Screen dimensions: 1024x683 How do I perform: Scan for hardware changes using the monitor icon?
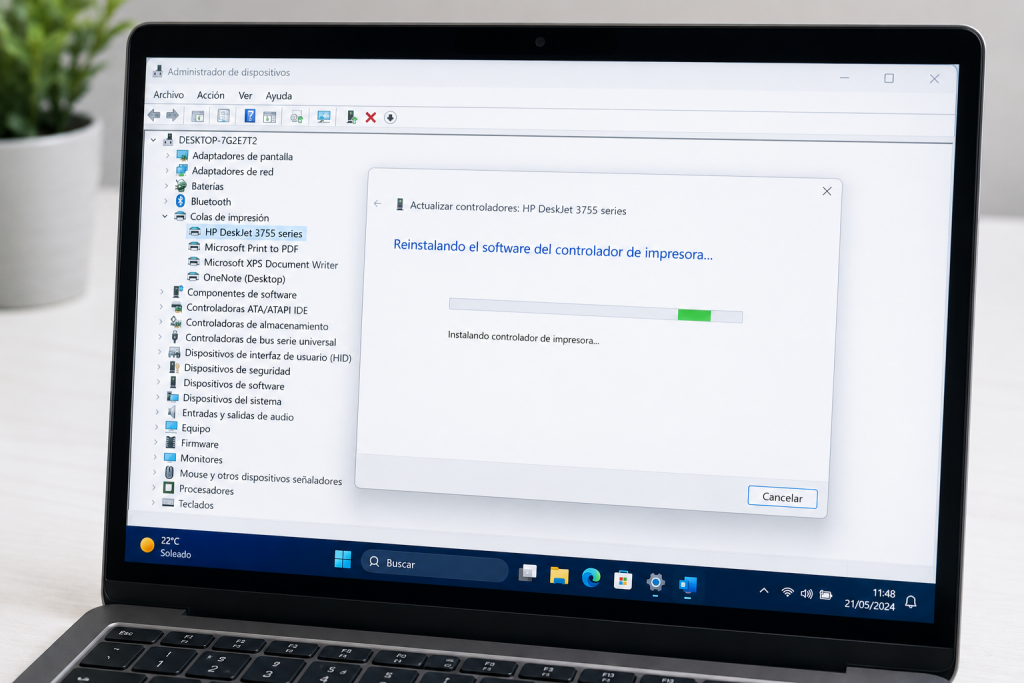click(x=324, y=117)
